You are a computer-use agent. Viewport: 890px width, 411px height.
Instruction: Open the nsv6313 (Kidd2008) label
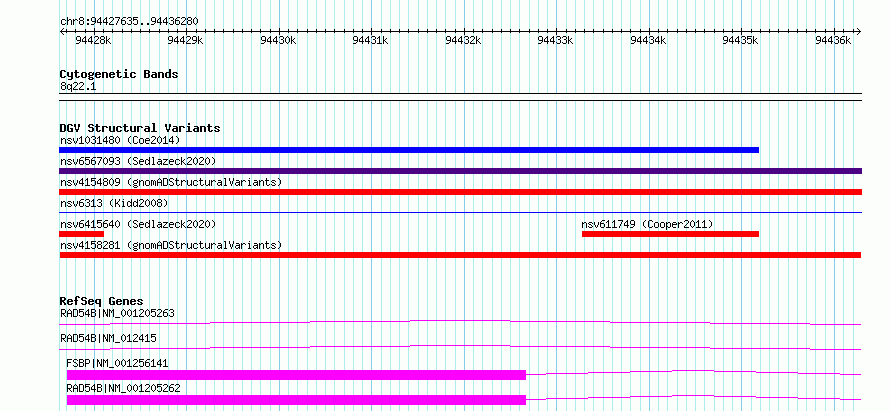(x=114, y=203)
